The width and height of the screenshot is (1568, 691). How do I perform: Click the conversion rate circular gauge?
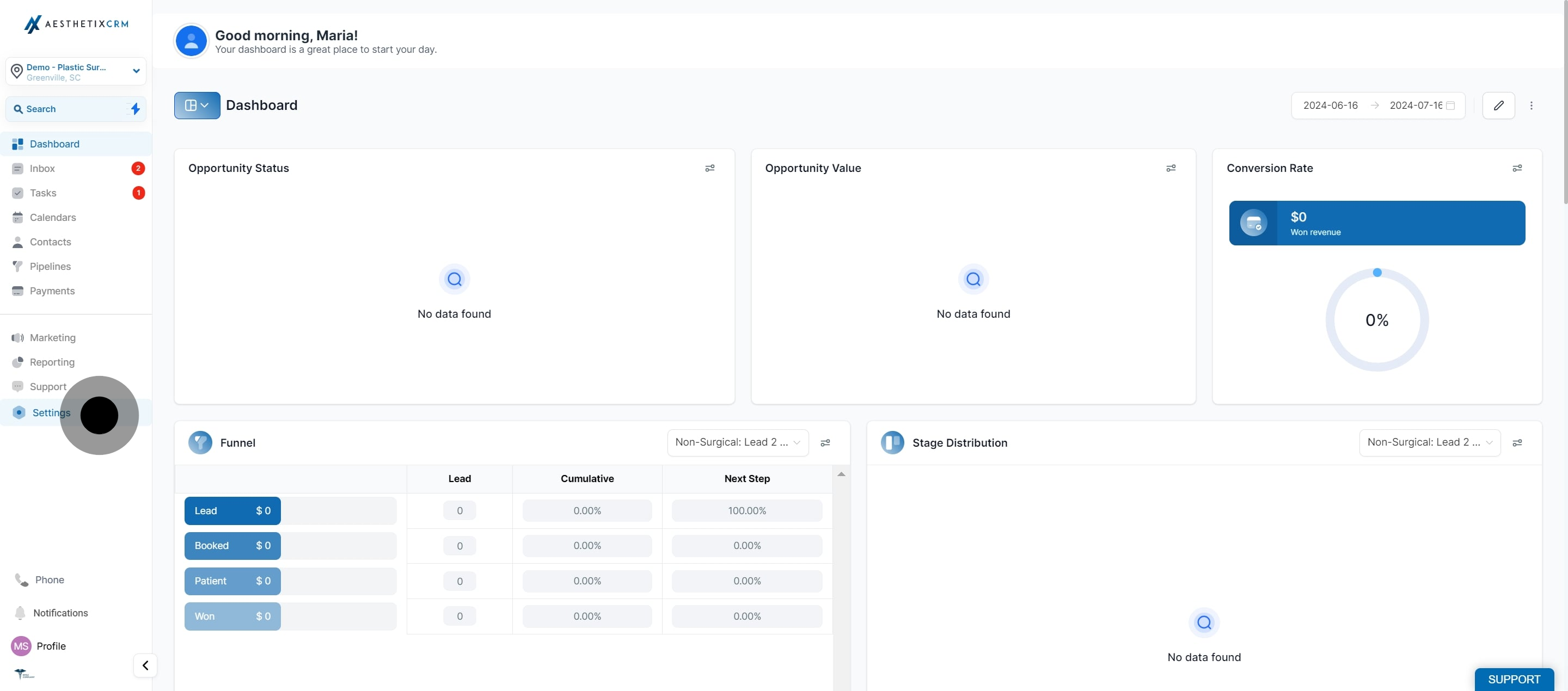pyautogui.click(x=1377, y=320)
